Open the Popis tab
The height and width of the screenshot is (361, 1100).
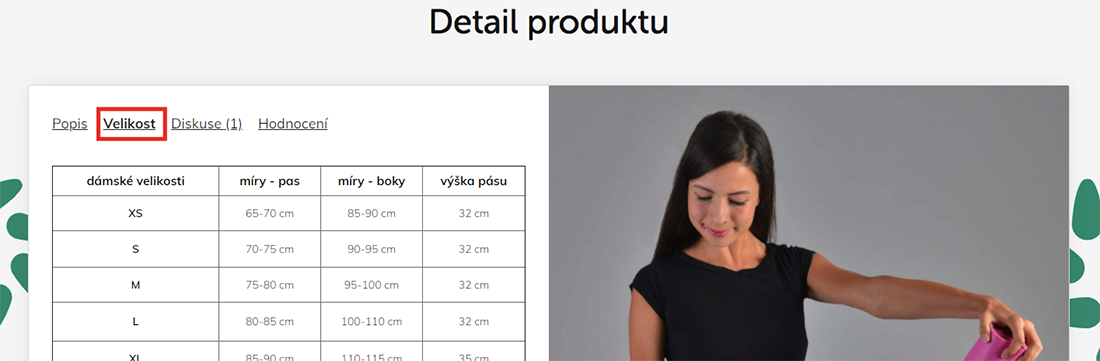point(69,124)
